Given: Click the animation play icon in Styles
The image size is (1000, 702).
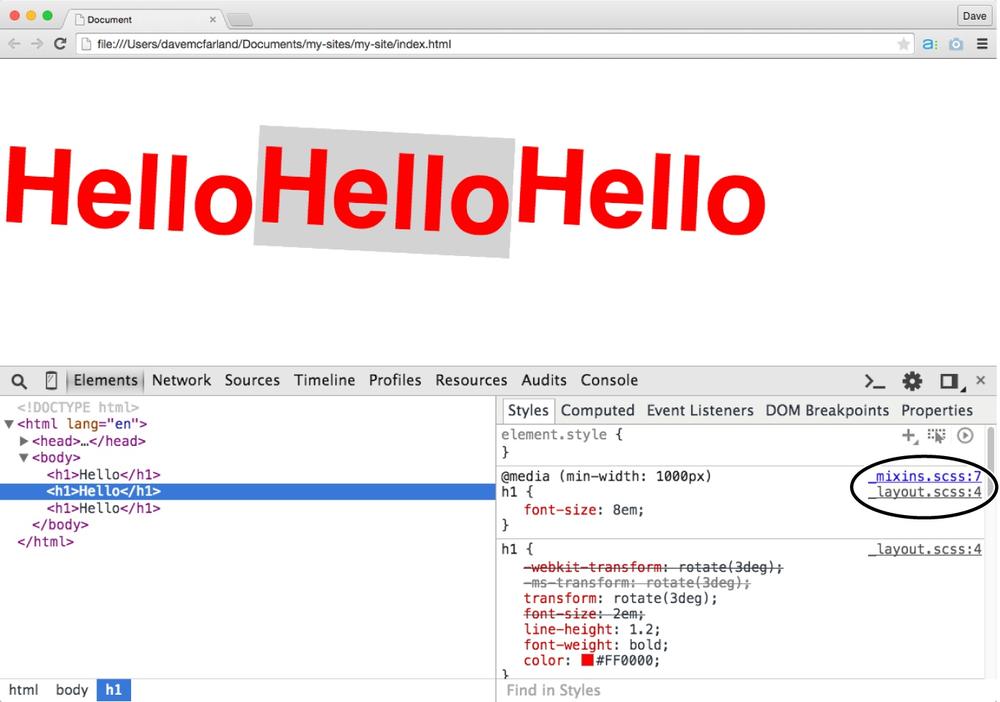Looking at the screenshot, I should pos(965,435).
